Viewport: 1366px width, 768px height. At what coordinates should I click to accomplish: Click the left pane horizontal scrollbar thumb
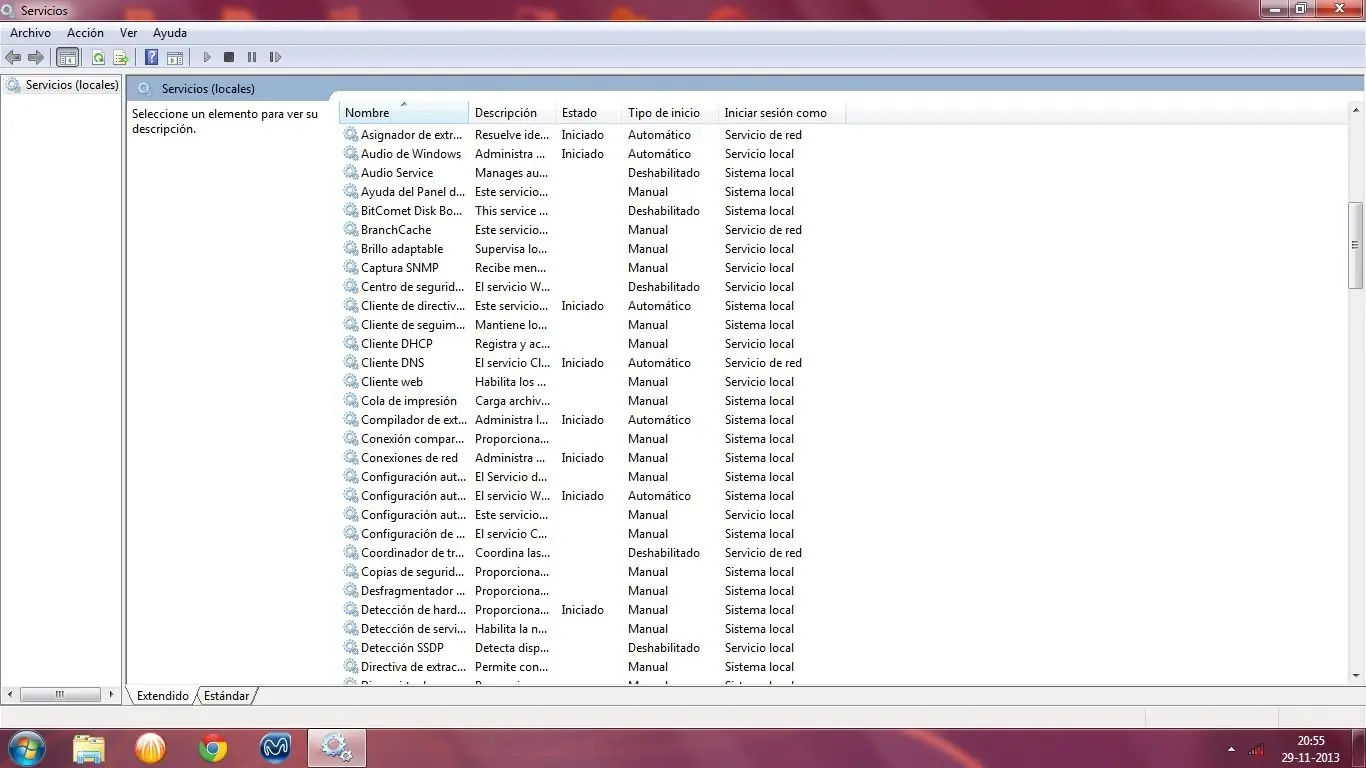[x=60, y=694]
